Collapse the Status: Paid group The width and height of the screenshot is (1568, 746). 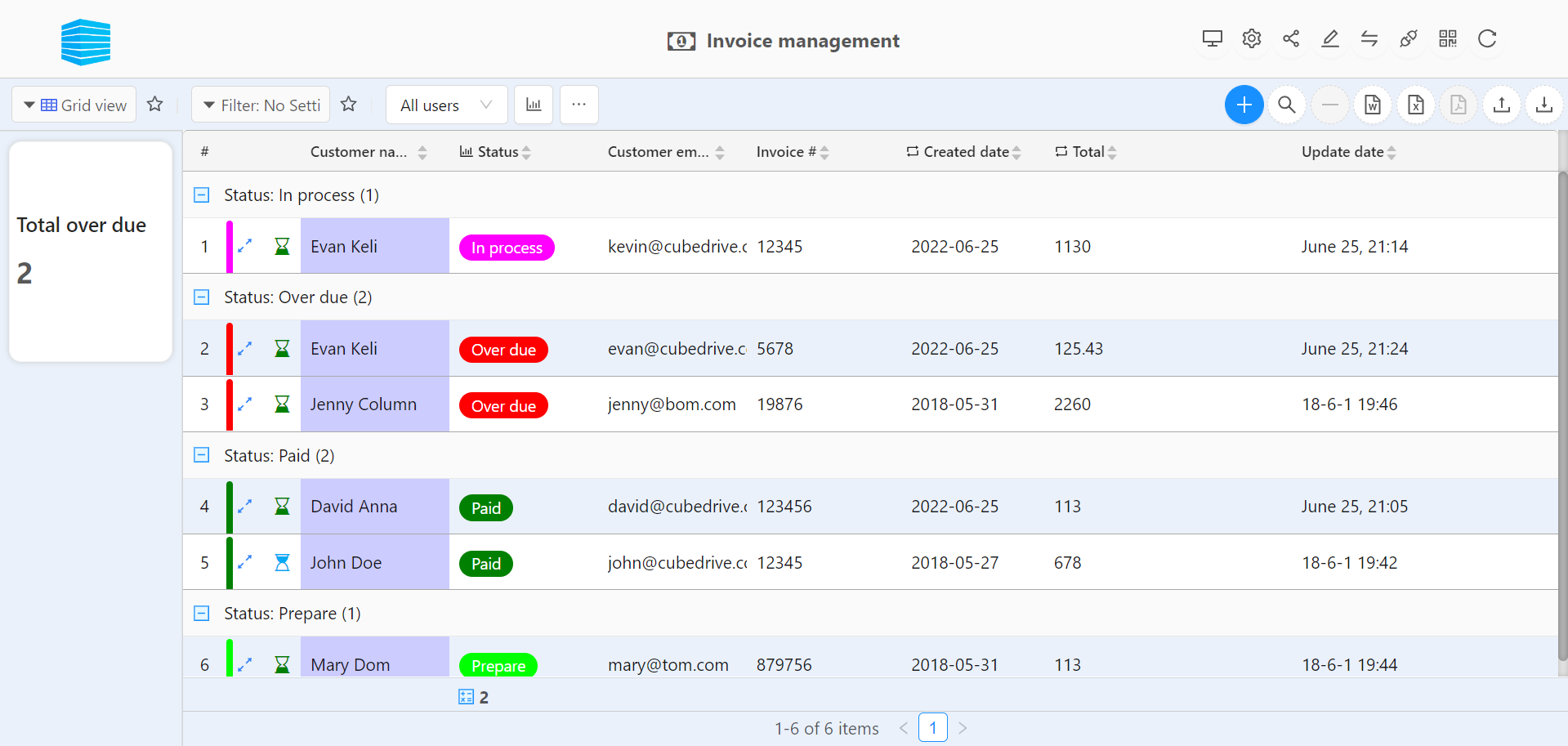[x=201, y=455]
